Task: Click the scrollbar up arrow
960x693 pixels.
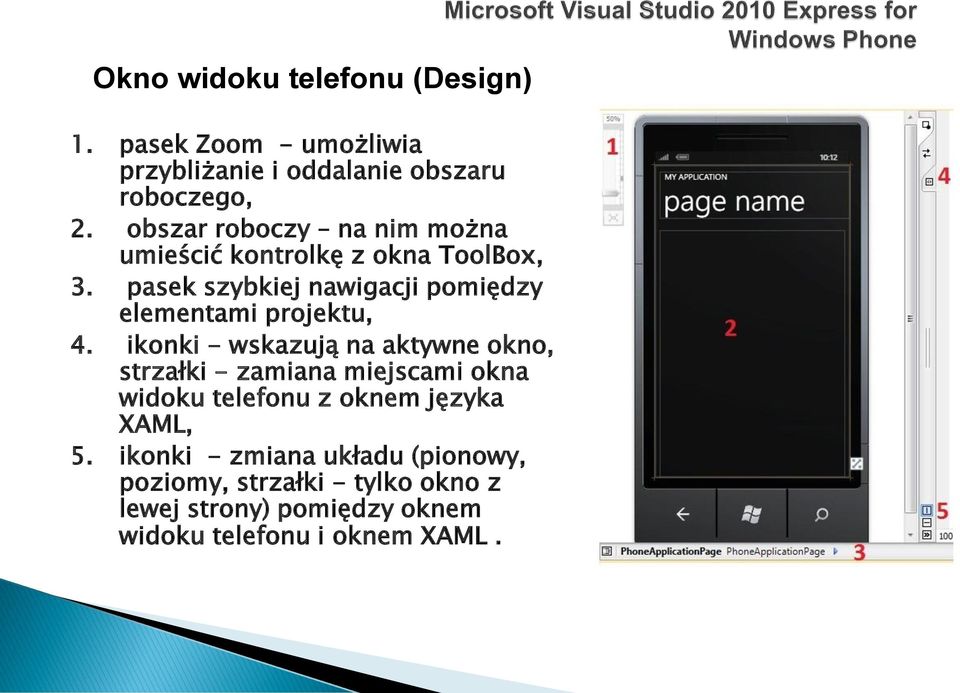Action: (x=910, y=116)
